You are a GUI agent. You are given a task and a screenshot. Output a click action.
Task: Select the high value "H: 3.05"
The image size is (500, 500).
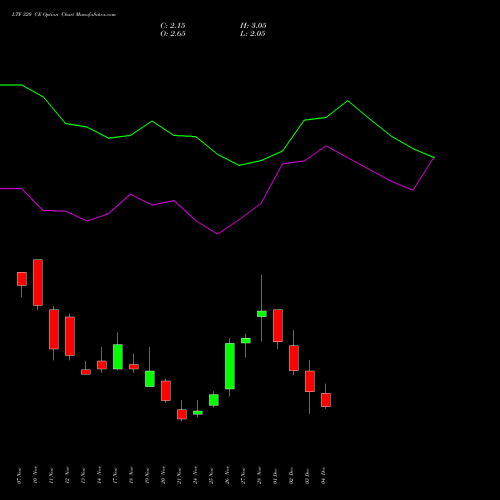coord(253,26)
